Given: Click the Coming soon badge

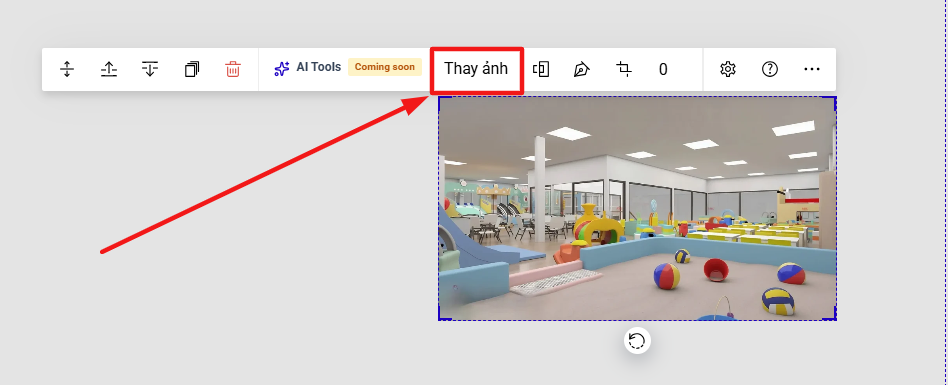Looking at the screenshot, I should pos(385,67).
